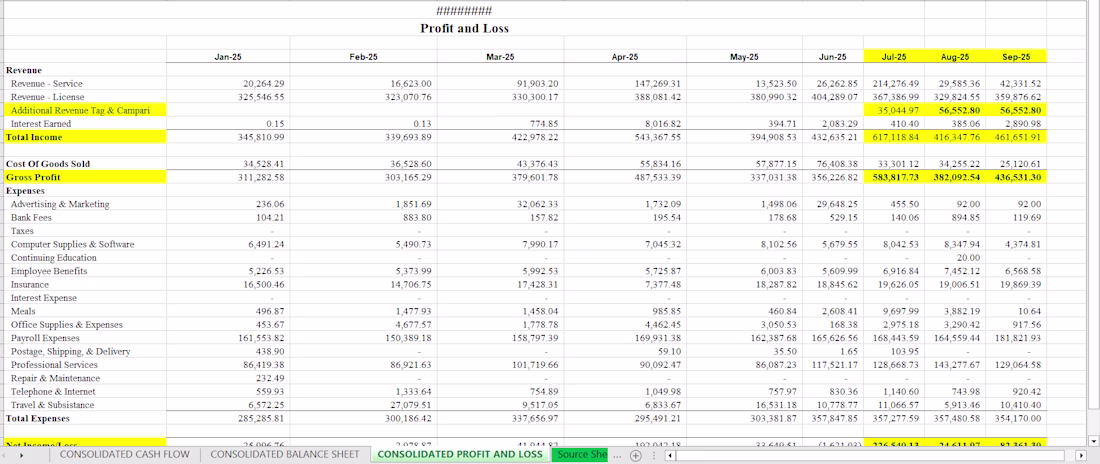The width and height of the screenshot is (1100, 464).
Task: Click the Revenue section label
Action: 24,70
